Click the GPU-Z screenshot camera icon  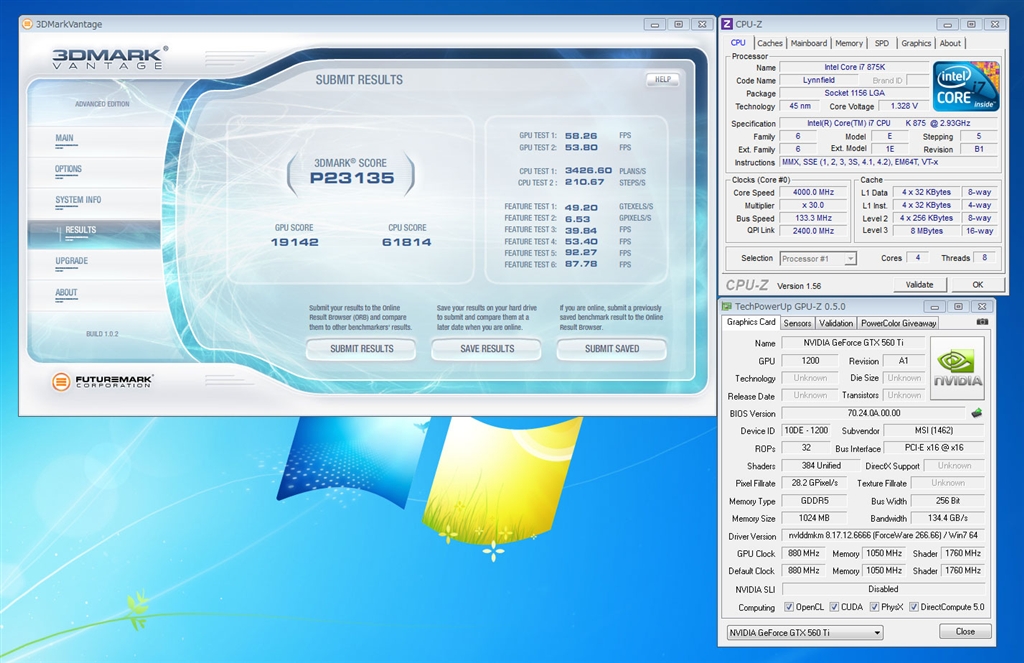(982, 322)
